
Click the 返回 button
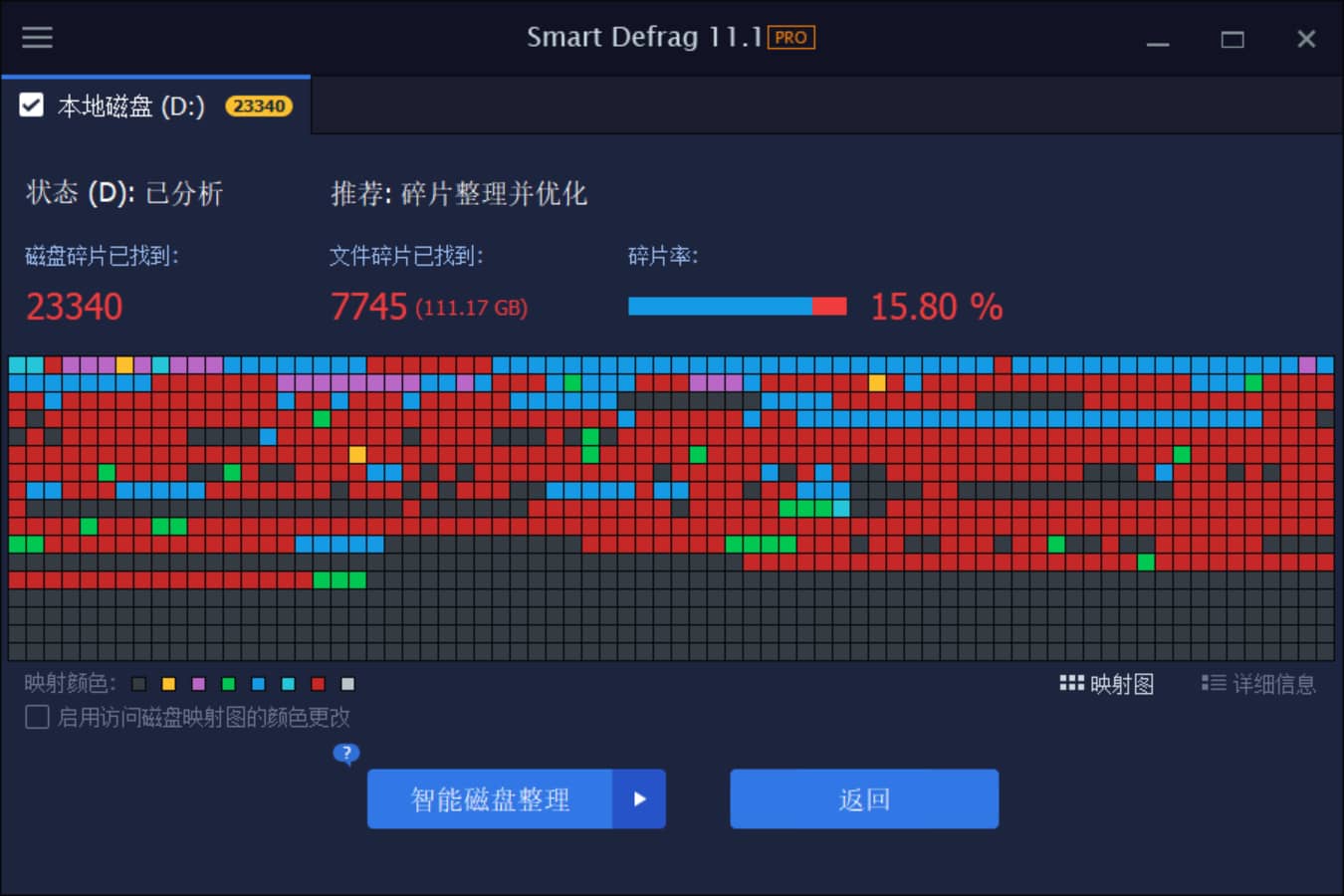pyautogui.click(x=864, y=798)
